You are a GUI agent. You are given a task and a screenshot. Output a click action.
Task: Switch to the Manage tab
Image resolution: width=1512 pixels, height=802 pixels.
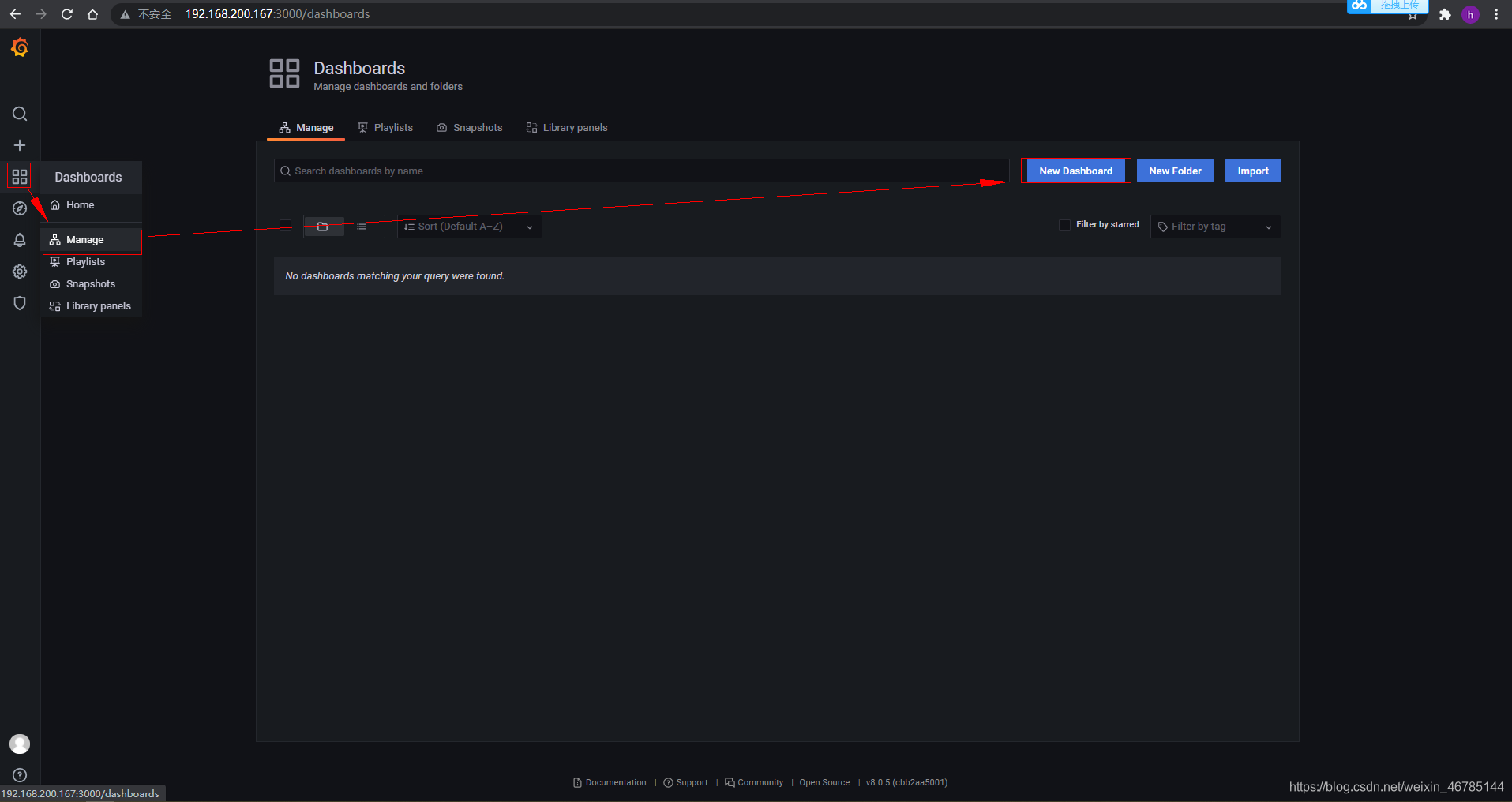click(306, 128)
